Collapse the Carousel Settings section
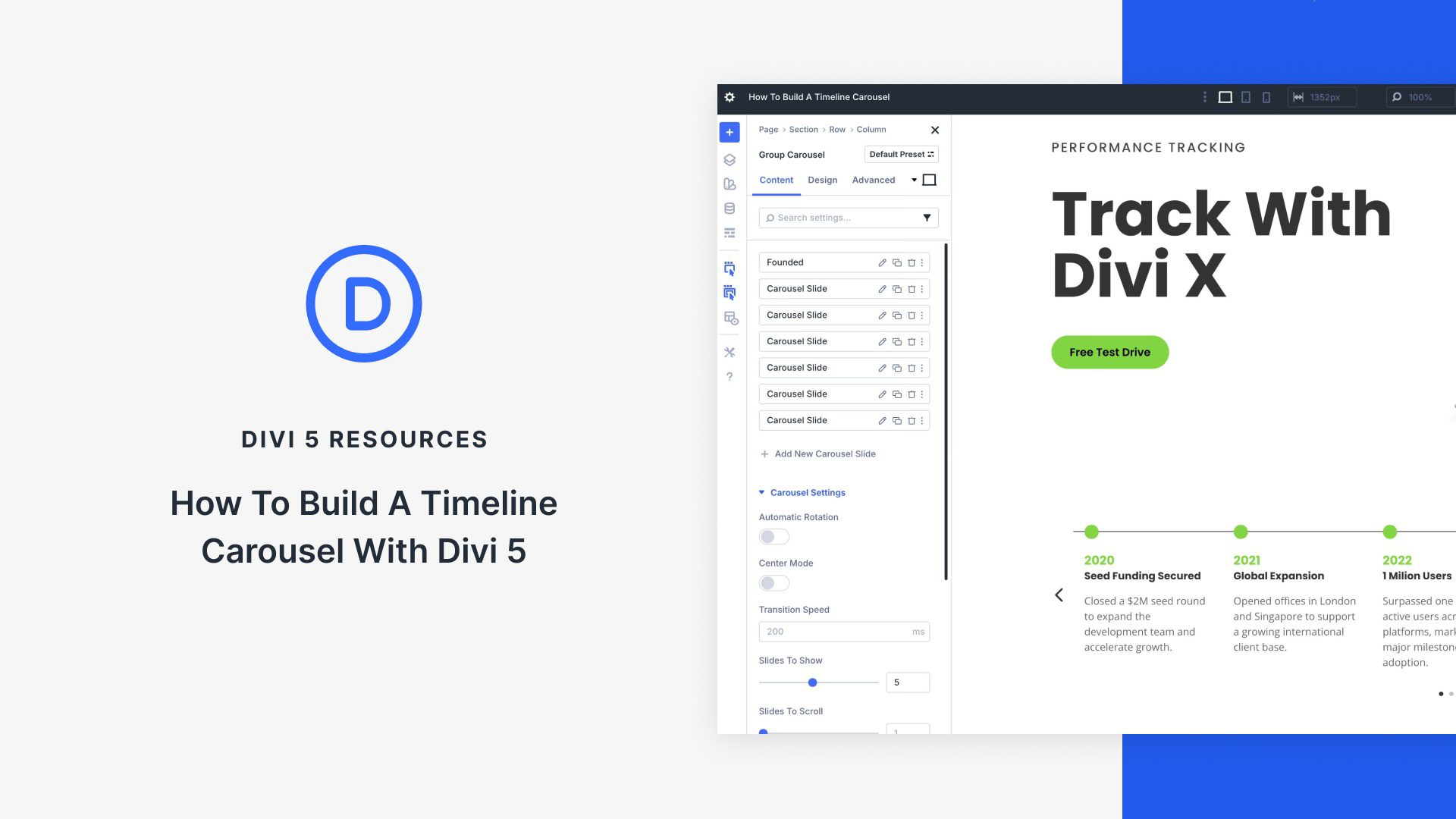Image resolution: width=1456 pixels, height=819 pixels. [x=761, y=492]
